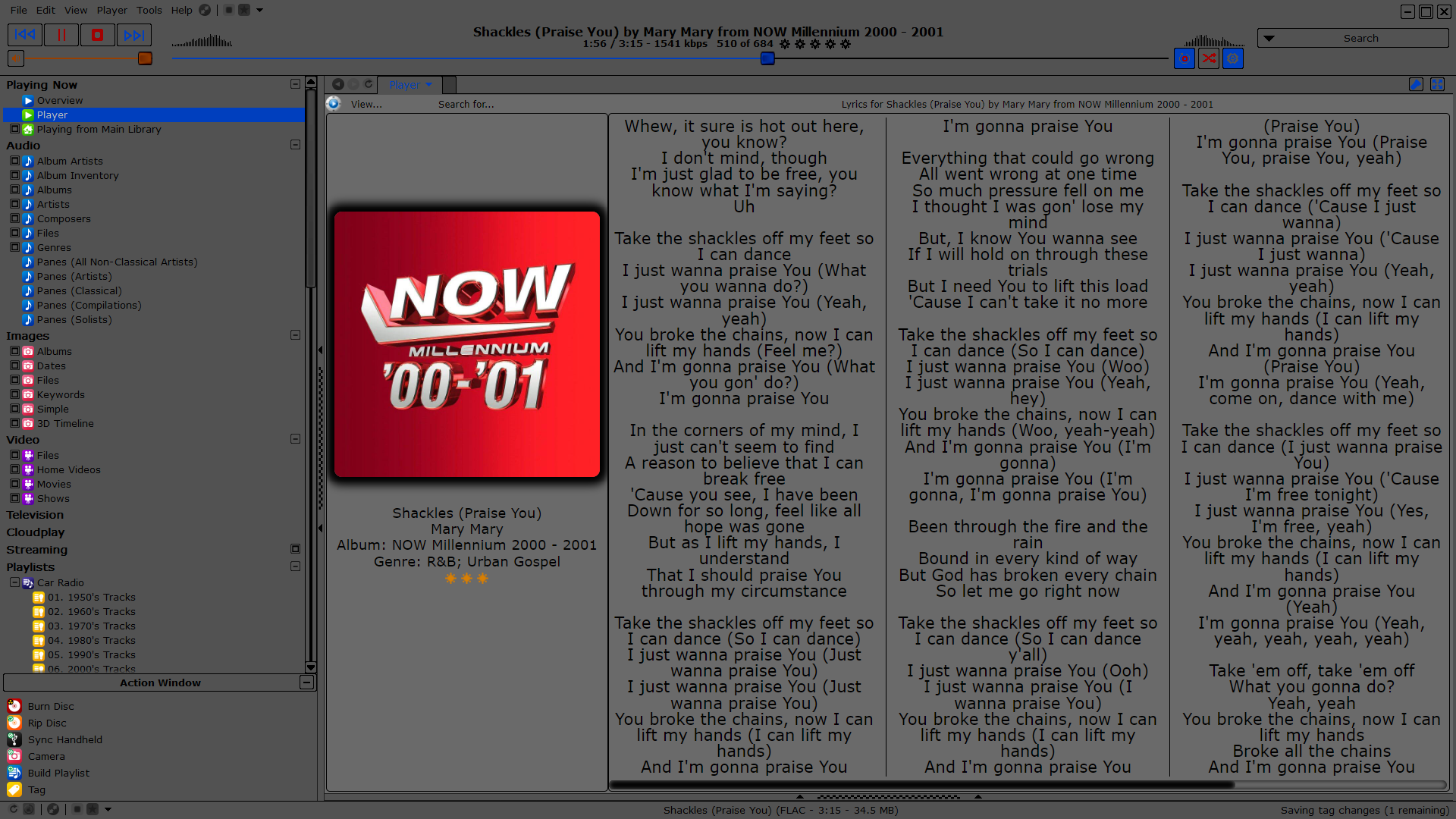This screenshot has height=819, width=1456.
Task: Toggle shuffle mode with red arrows icon
Action: pos(1209,58)
